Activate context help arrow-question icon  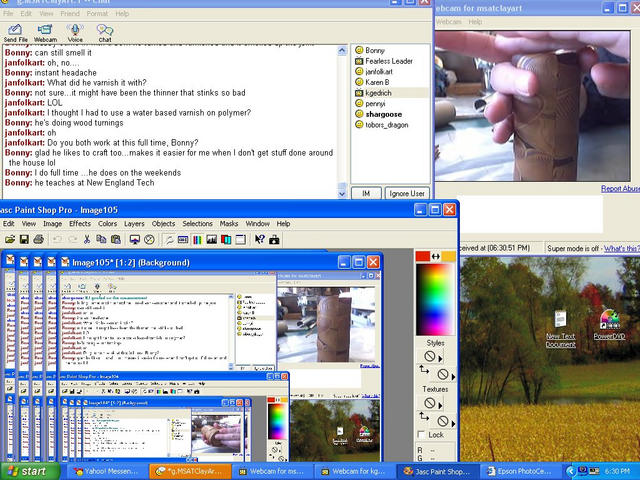coord(260,240)
